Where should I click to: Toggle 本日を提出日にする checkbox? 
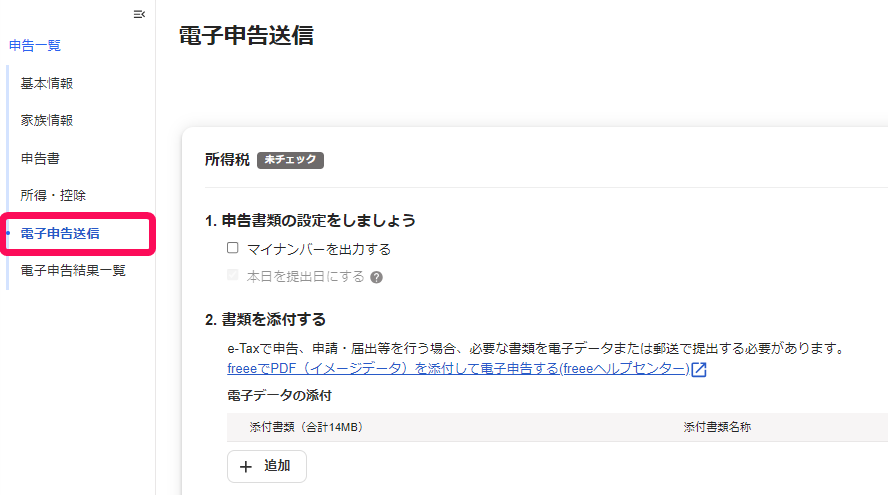[x=233, y=275]
